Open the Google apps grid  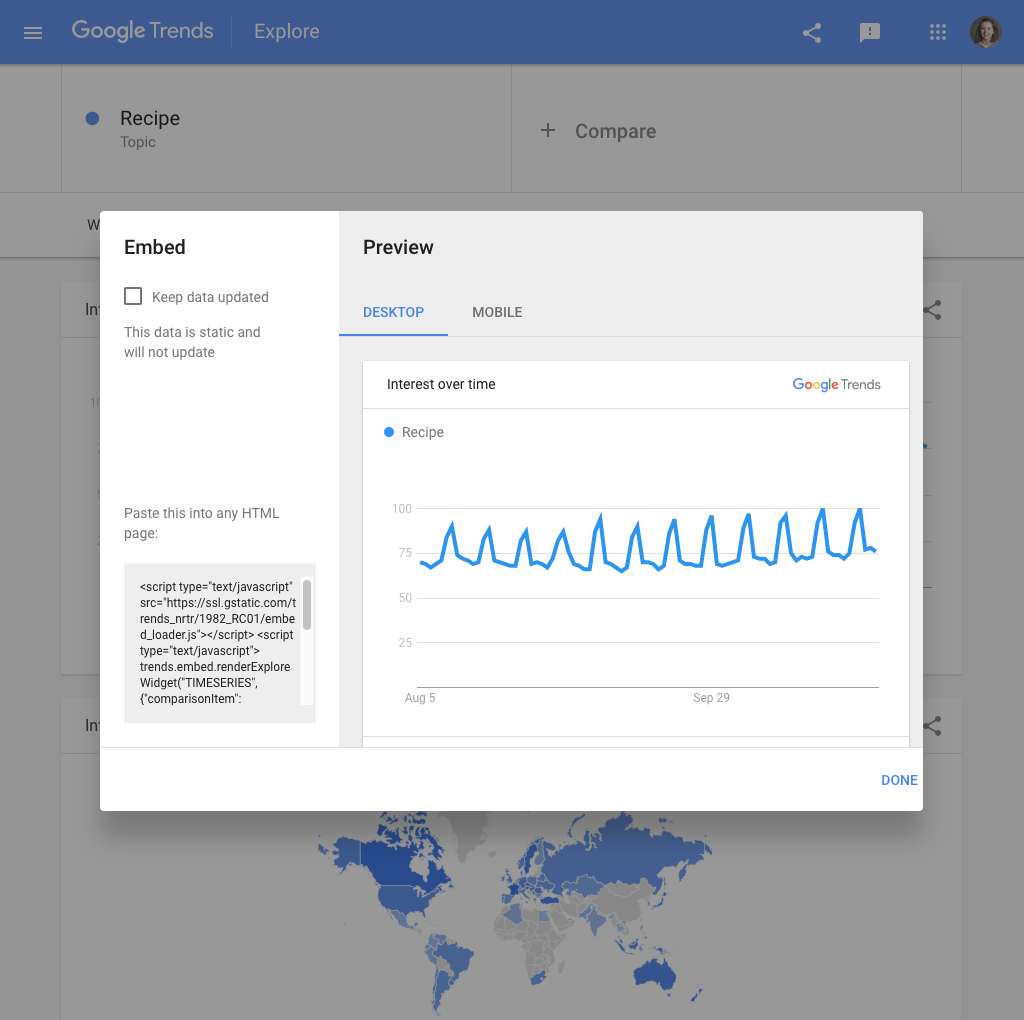pyautogui.click(x=938, y=32)
